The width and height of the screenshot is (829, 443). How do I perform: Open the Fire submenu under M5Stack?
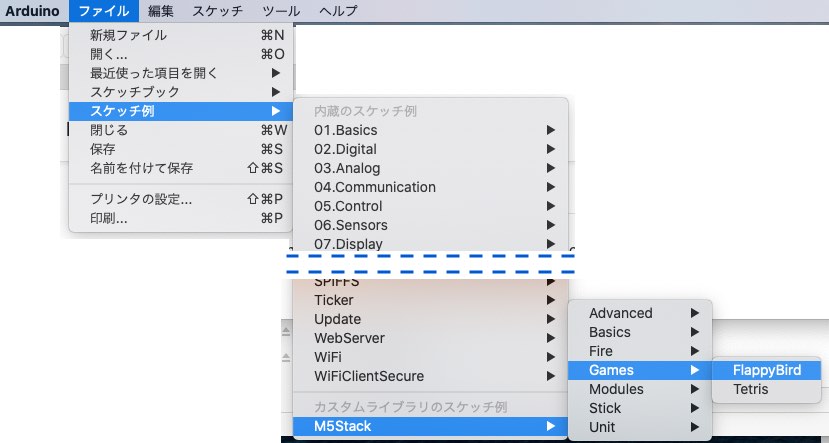tap(640, 351)
